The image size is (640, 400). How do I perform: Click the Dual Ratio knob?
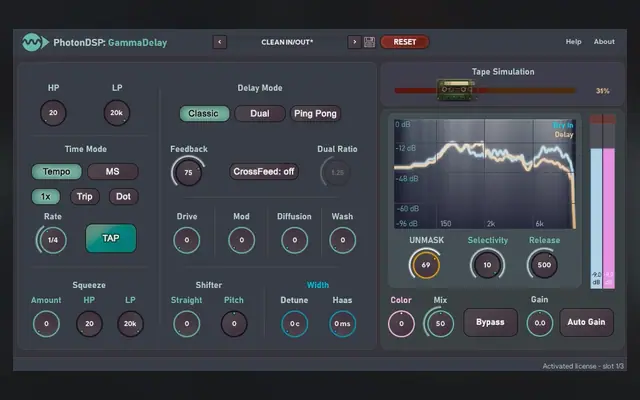pyautogui.click(x=337, y=172)
